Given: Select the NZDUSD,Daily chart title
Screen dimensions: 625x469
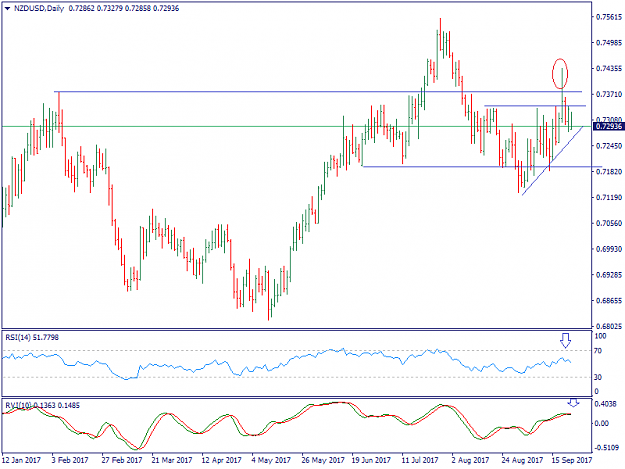Looking at the screenshot, I should coord(39,8).
